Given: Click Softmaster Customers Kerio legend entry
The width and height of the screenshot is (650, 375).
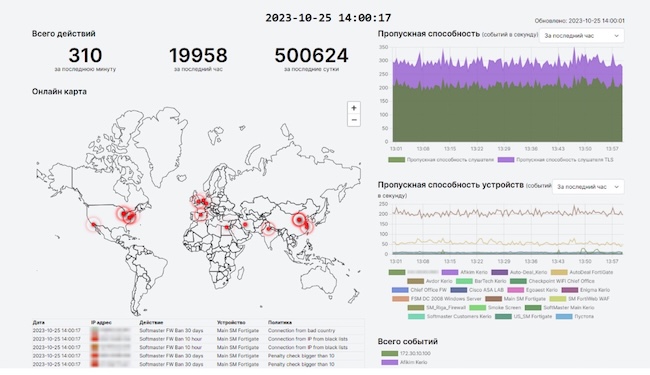Looking at the screenshot, I should 449,316.
